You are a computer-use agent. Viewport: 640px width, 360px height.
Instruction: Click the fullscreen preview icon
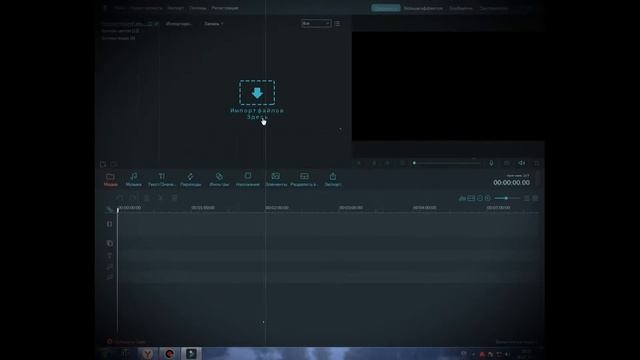(x=537, y=163)
